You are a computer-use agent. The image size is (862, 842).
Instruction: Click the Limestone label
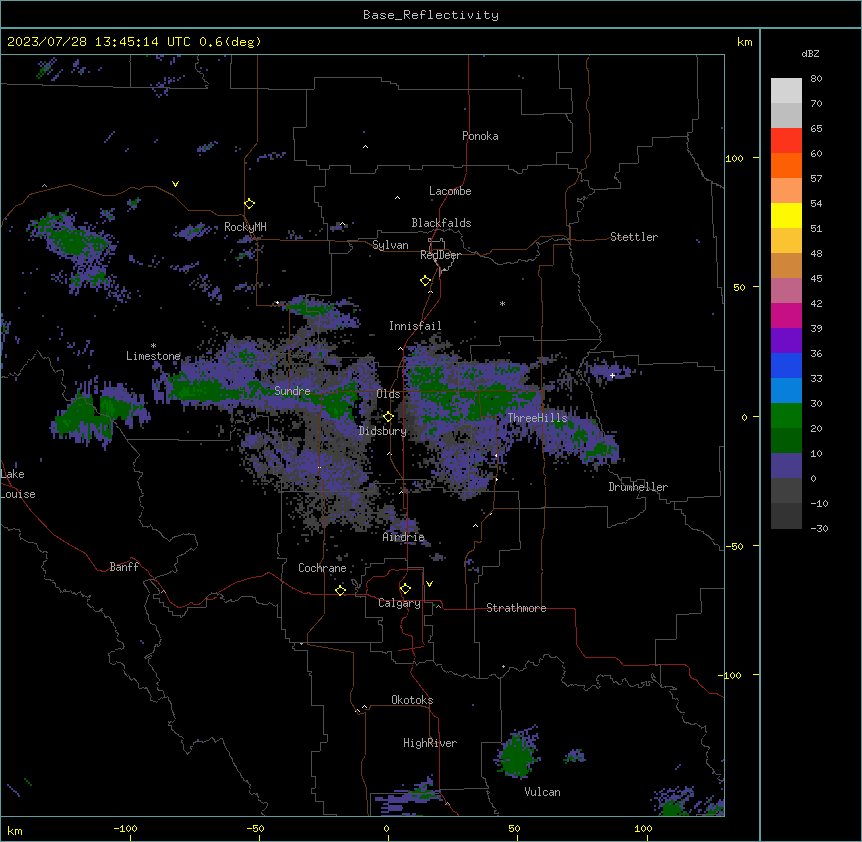[x=153, y=356]
